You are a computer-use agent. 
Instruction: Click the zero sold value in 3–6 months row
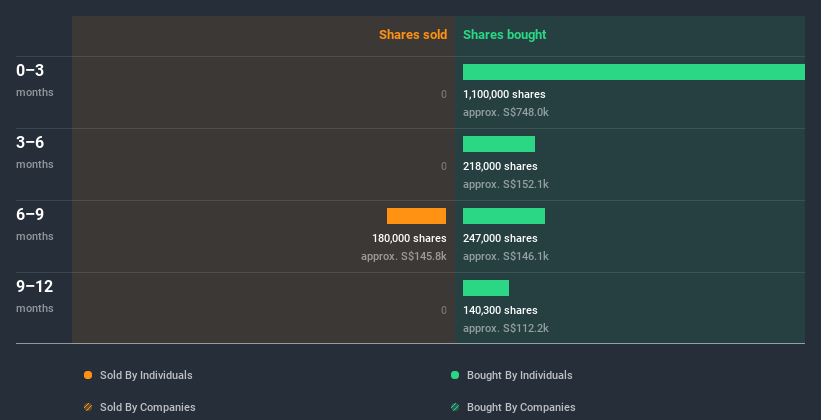[x=444, y=166]
